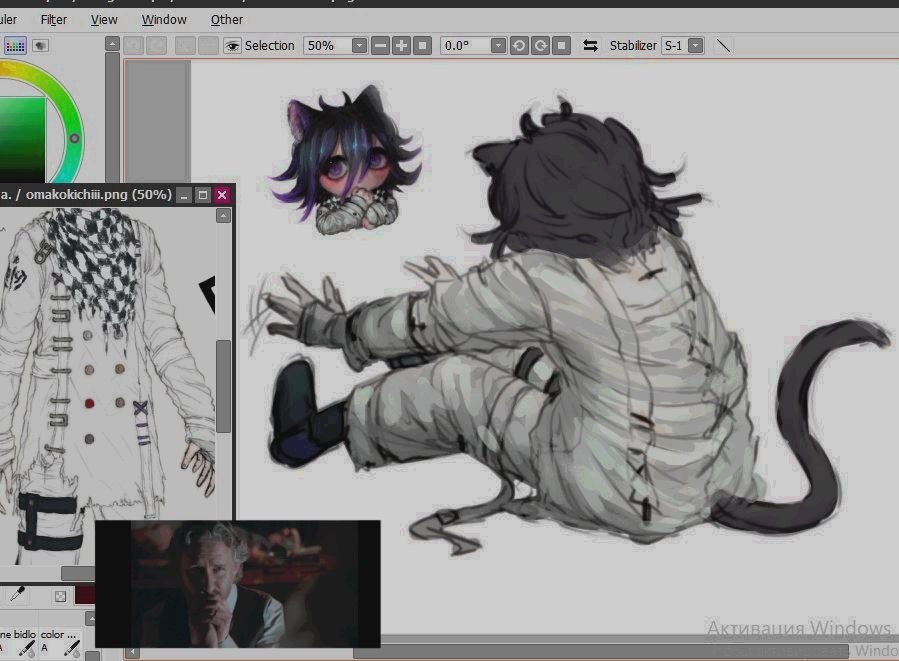
Task: Flip the canvas horizontally with the arrows icon
Action: pyautogui.click(x=590, y=46)
